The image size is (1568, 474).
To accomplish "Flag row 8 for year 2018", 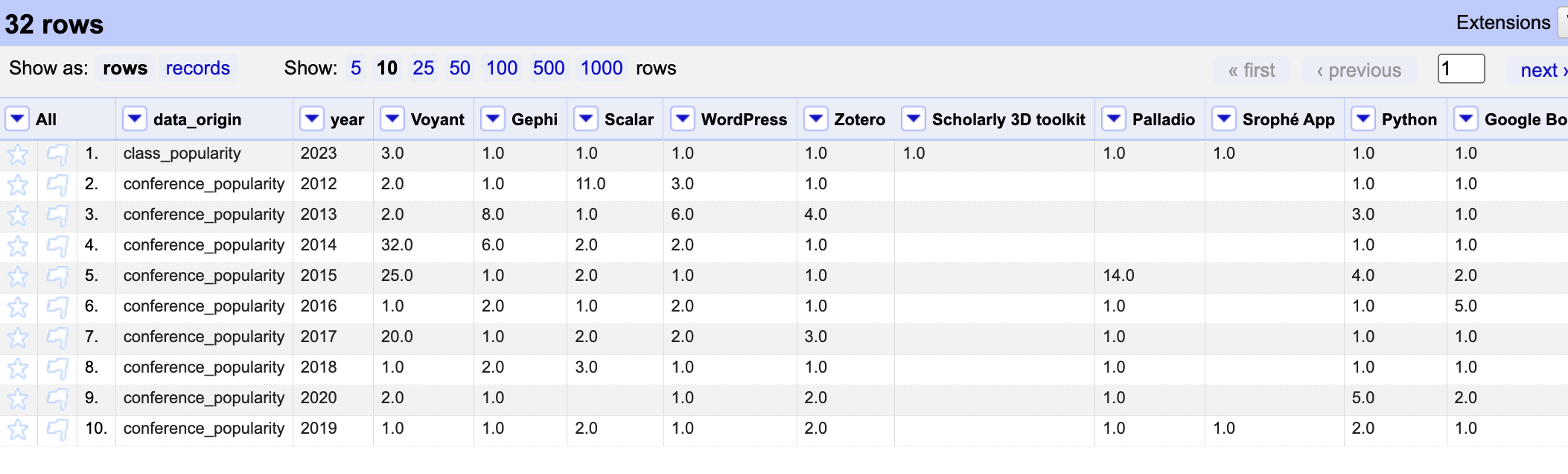I will coord(57,369).
